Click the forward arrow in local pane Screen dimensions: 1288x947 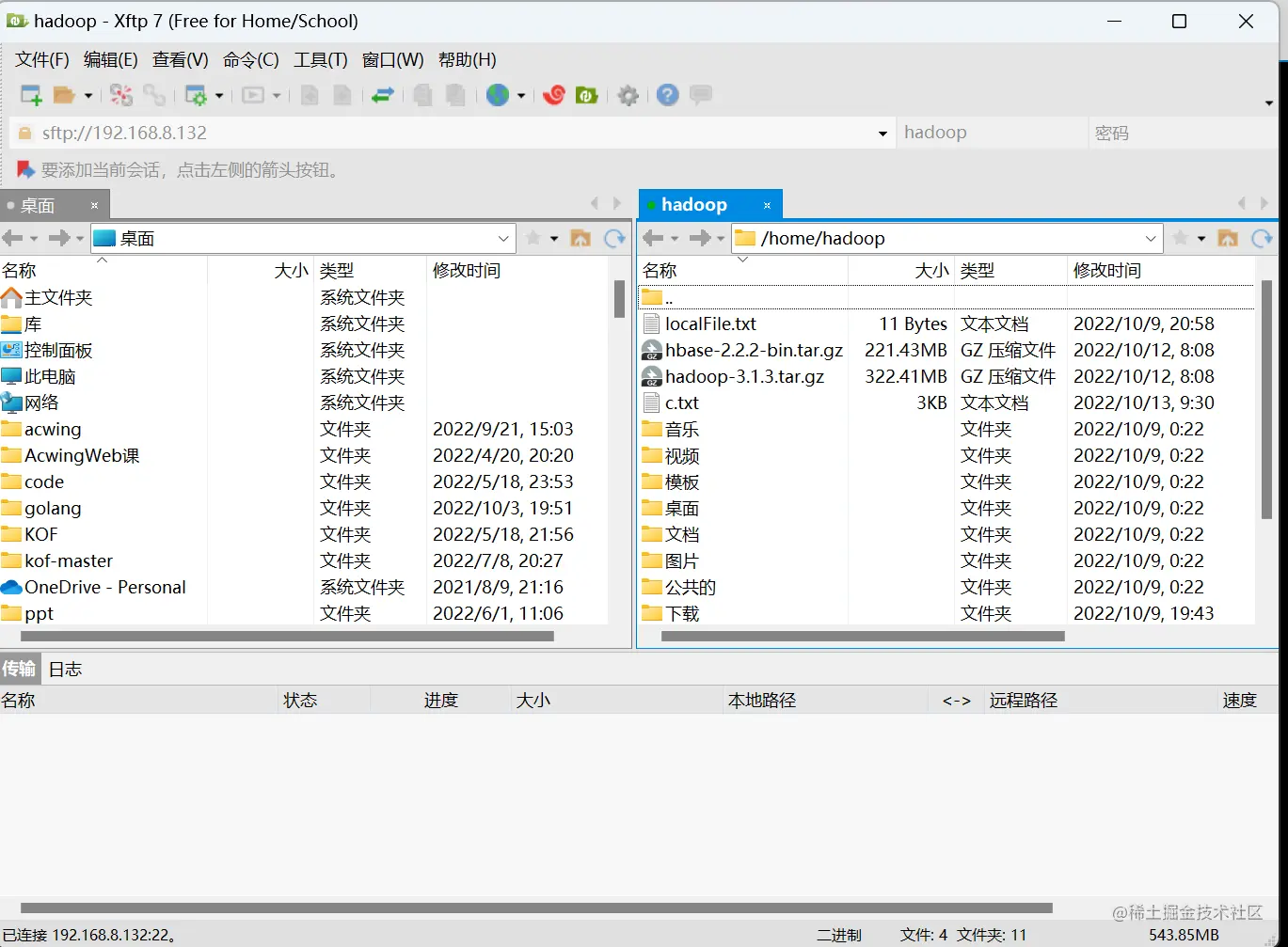tap(59, 239)
